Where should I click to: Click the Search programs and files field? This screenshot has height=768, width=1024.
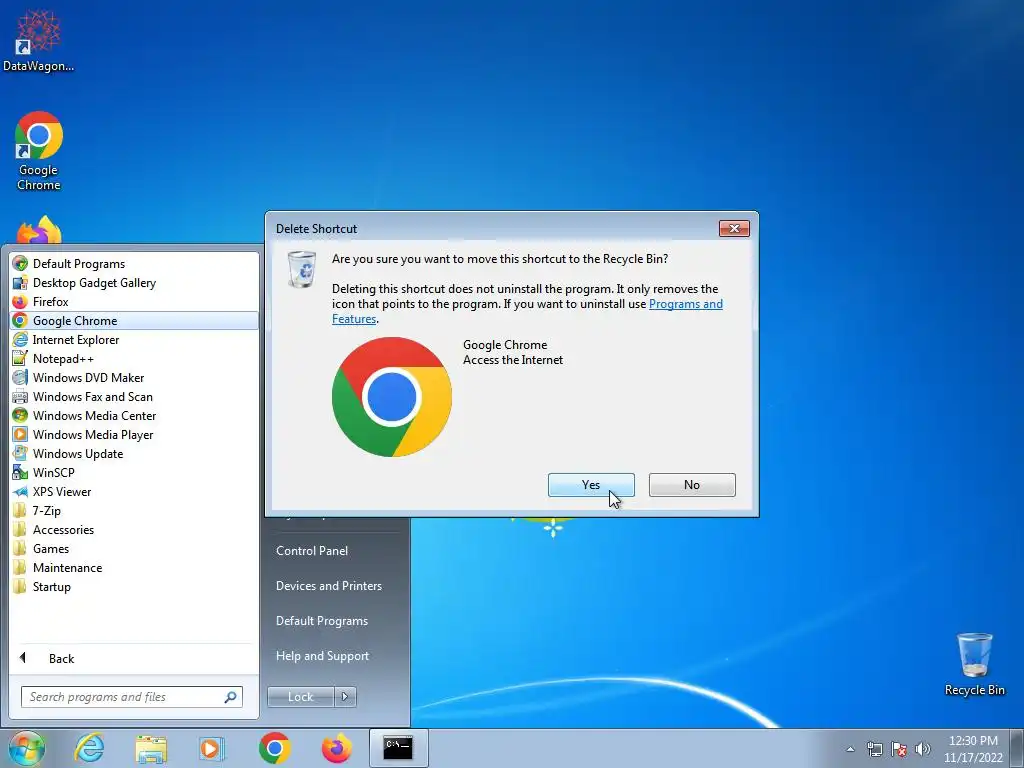(x=132, y=697)
